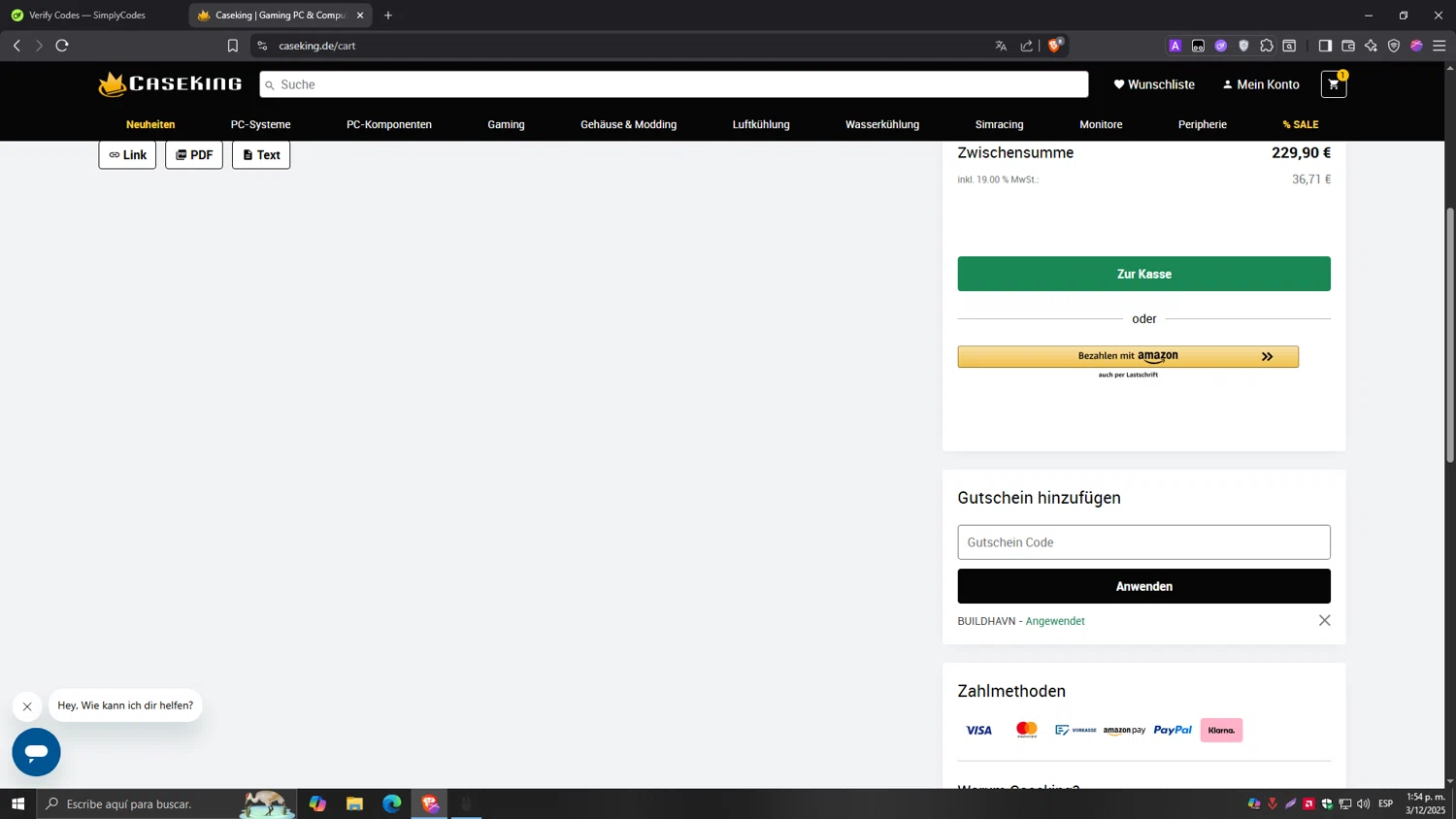Open Mein Konto account link
The height and width of the screenshot is (819, 1456).
pyautogui.click(x=1261, y=84)
